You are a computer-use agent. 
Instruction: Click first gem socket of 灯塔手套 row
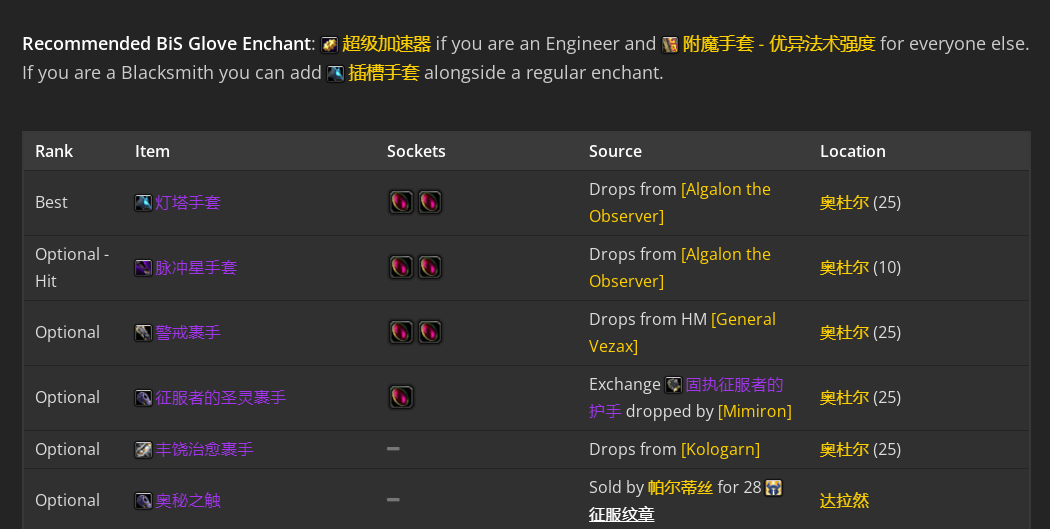pyautogui.click(x=401, y=203)
